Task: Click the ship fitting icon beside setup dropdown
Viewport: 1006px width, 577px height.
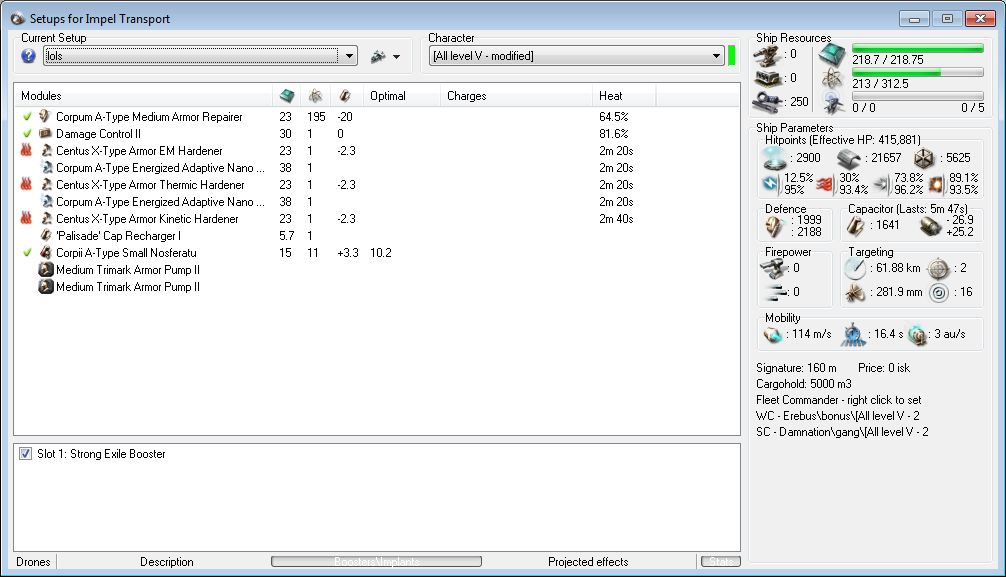Action: 378,56
